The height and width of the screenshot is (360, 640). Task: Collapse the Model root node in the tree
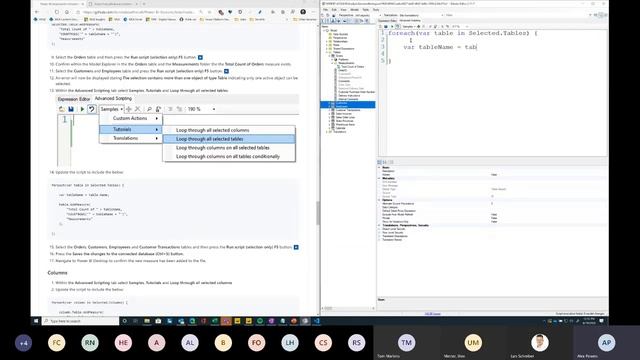click(324, 30)
